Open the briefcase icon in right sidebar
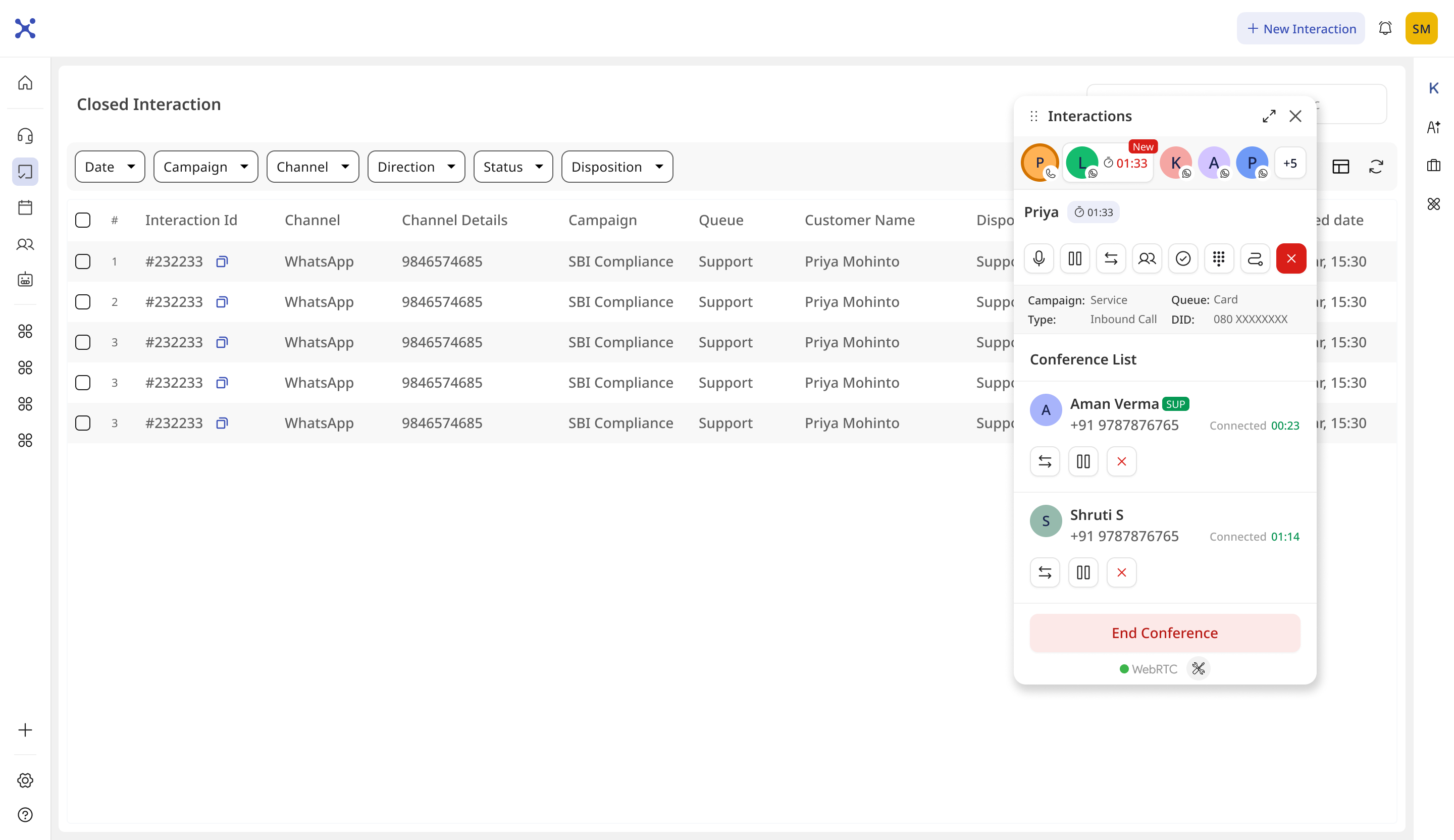The width and height of the screenshot is (1454, 840). [1434, 166]
